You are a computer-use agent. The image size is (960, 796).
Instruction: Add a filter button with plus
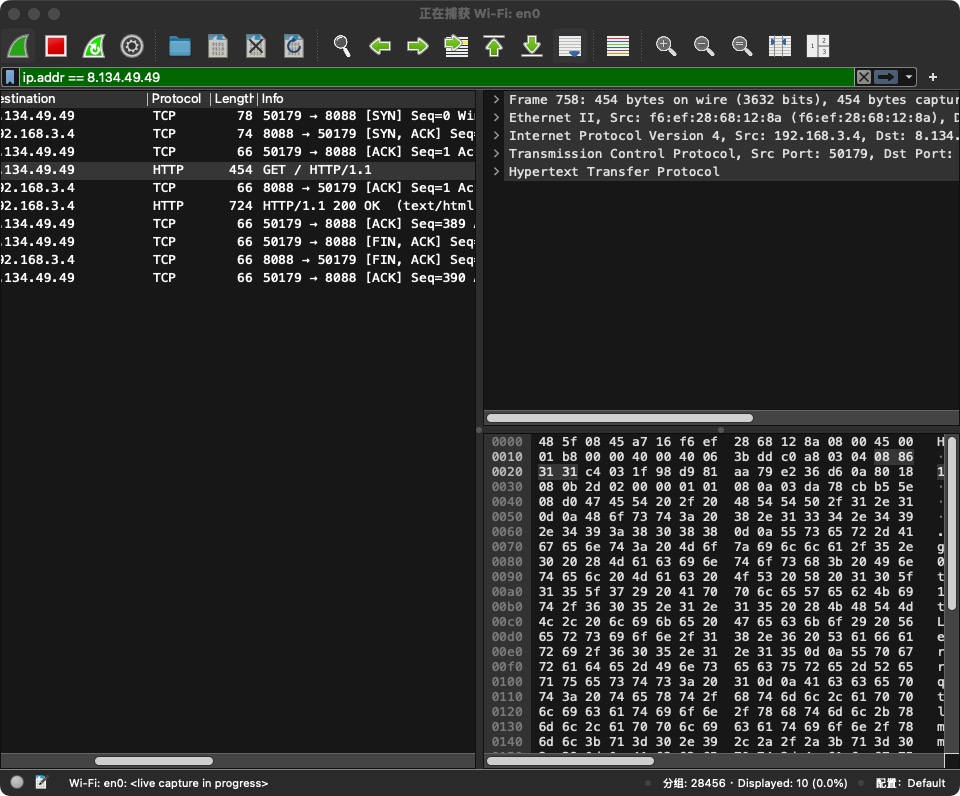pyautogui.click(x=932, y=77)
